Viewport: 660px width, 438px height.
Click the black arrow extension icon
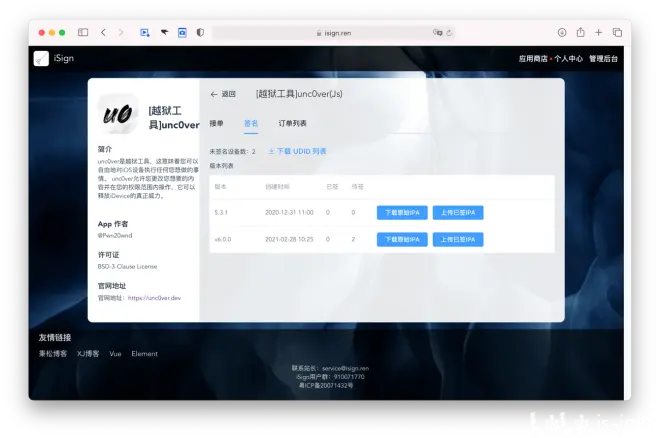coord(164,32)
